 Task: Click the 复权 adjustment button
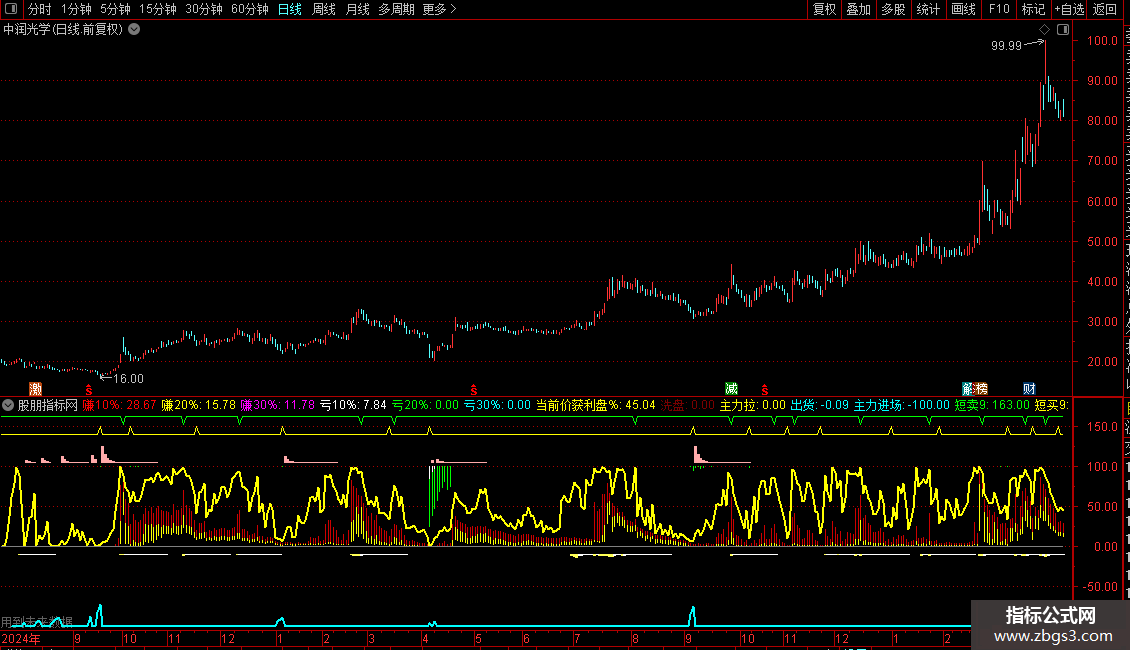pyautogui.click(x=824, y=9)
